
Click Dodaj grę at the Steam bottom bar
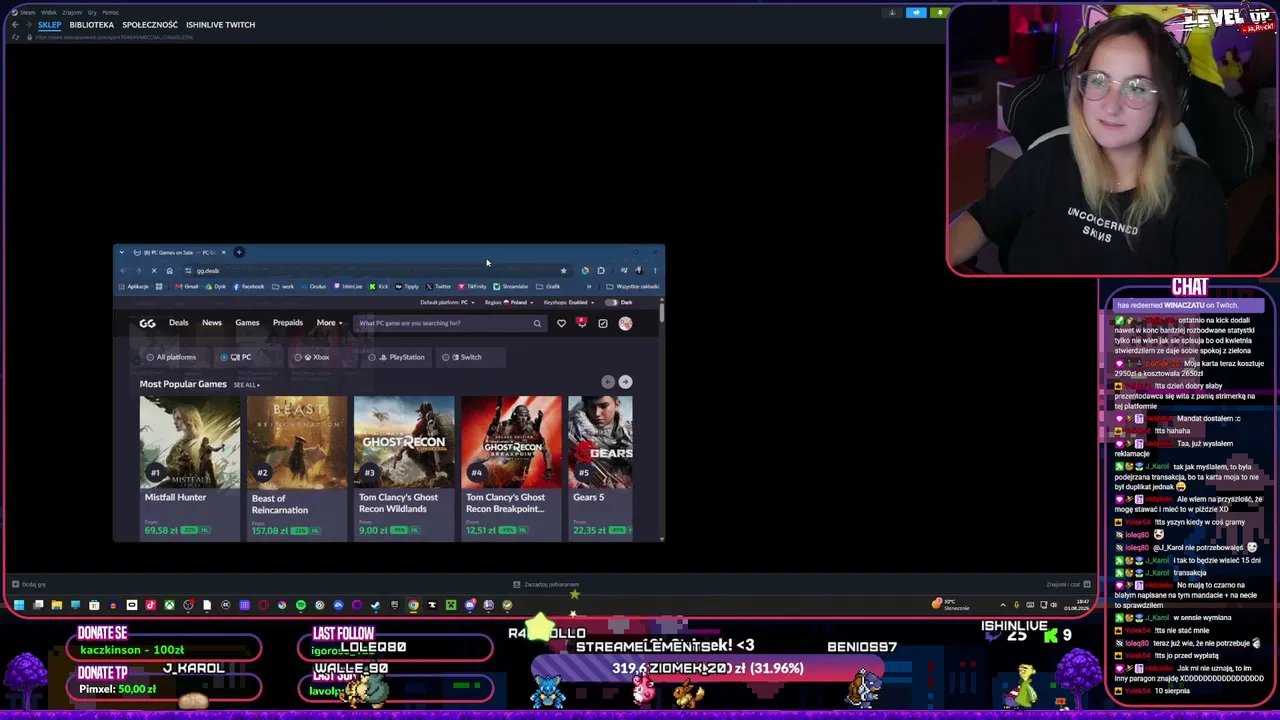pos(29,584)
